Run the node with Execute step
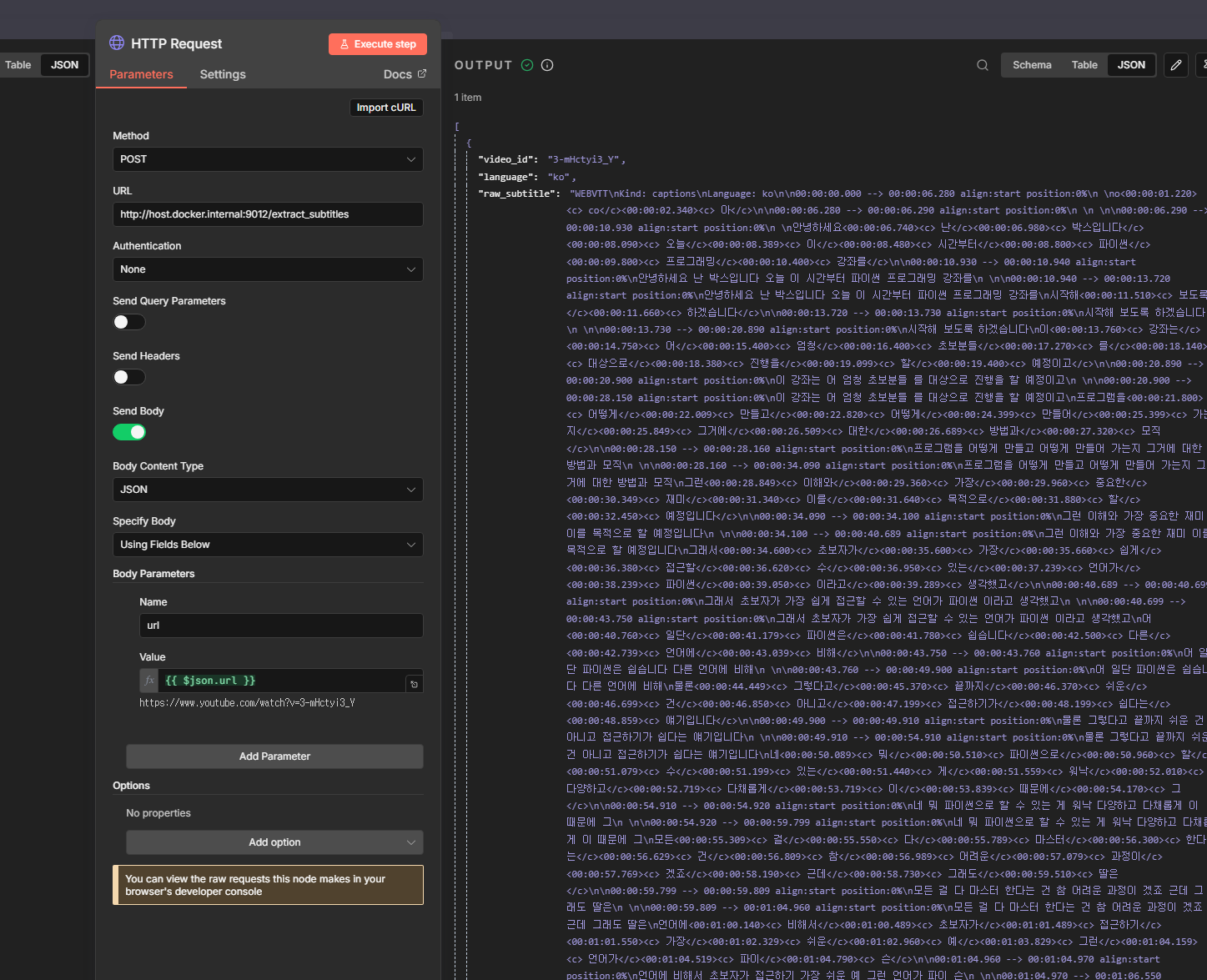Screen dimensions: 1207x980 pyautogui.click(x=378, y=44)
